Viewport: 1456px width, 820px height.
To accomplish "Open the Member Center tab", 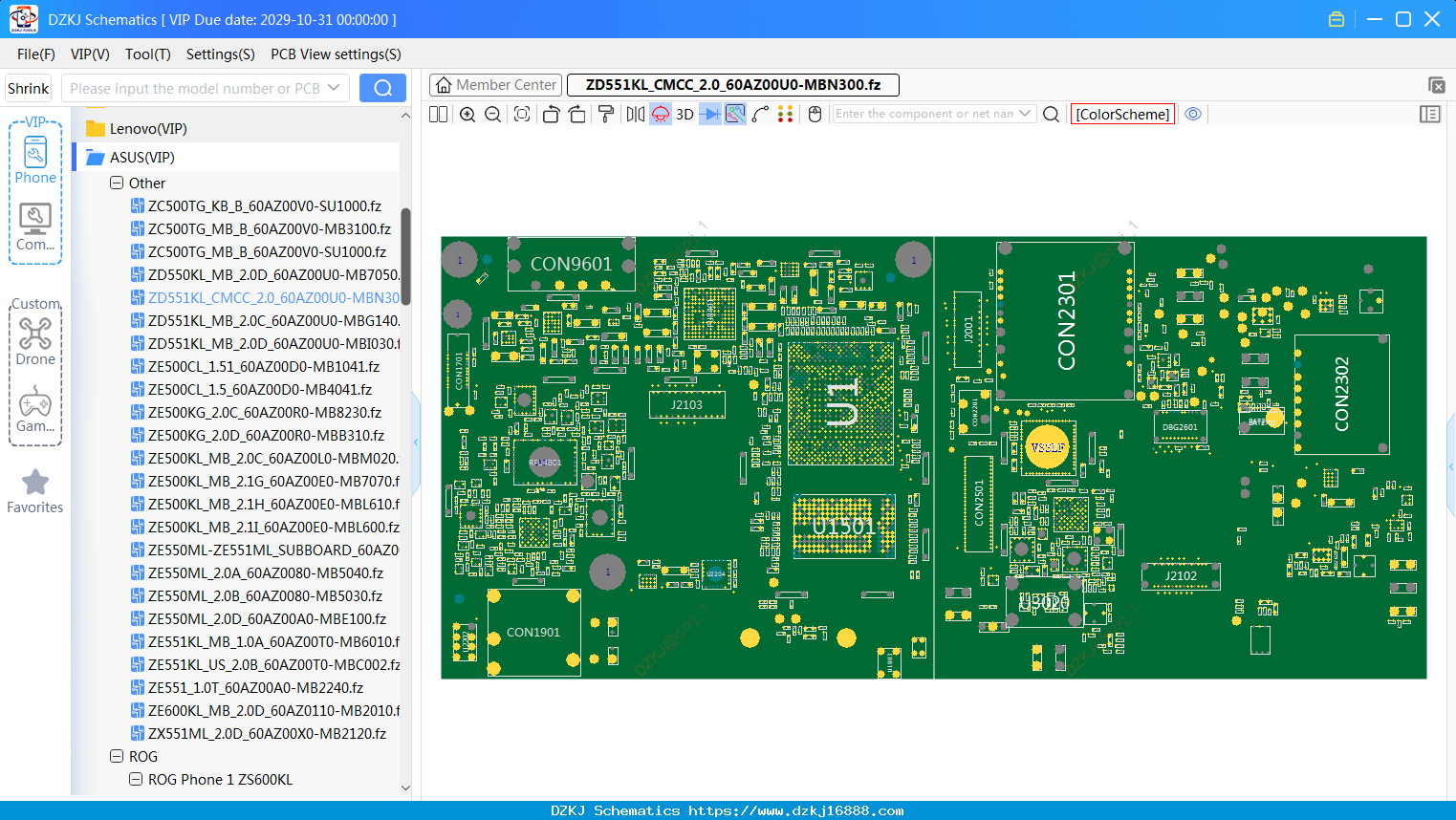I will pyautogui.click(x=495, y=85).
